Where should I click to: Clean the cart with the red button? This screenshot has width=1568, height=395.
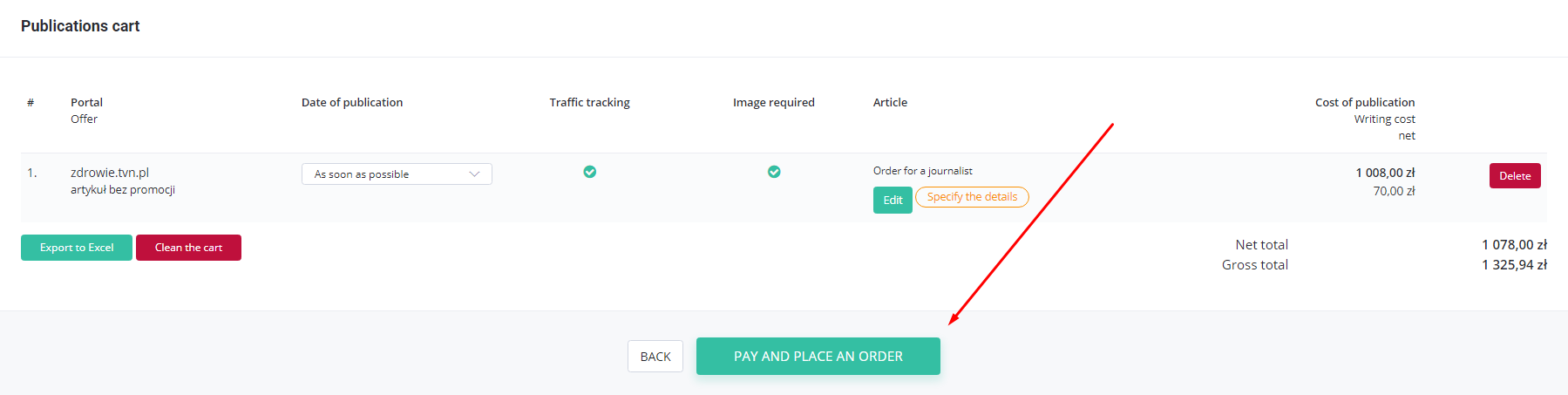pyautogui.click(x=188, y=248)
